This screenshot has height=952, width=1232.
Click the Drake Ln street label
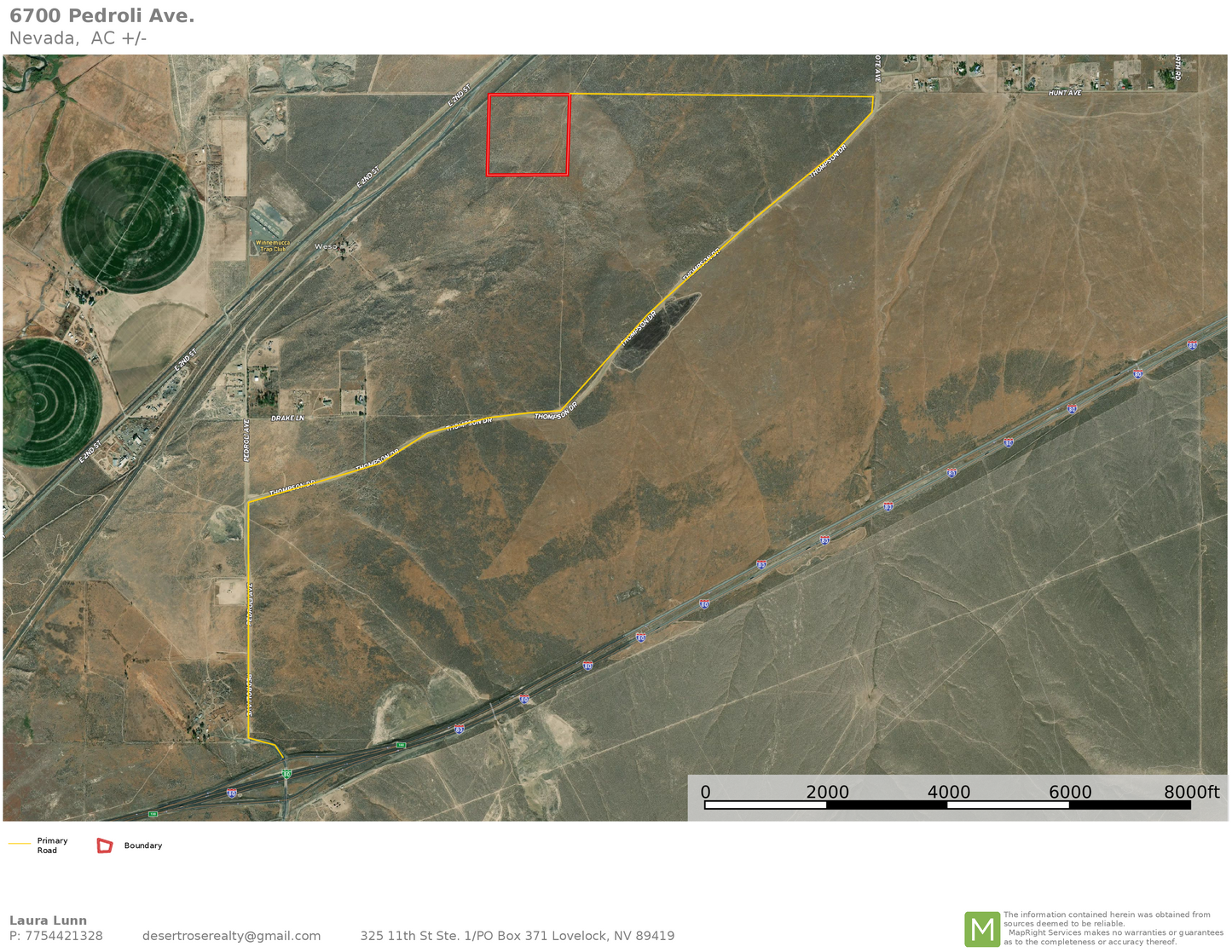287,418
